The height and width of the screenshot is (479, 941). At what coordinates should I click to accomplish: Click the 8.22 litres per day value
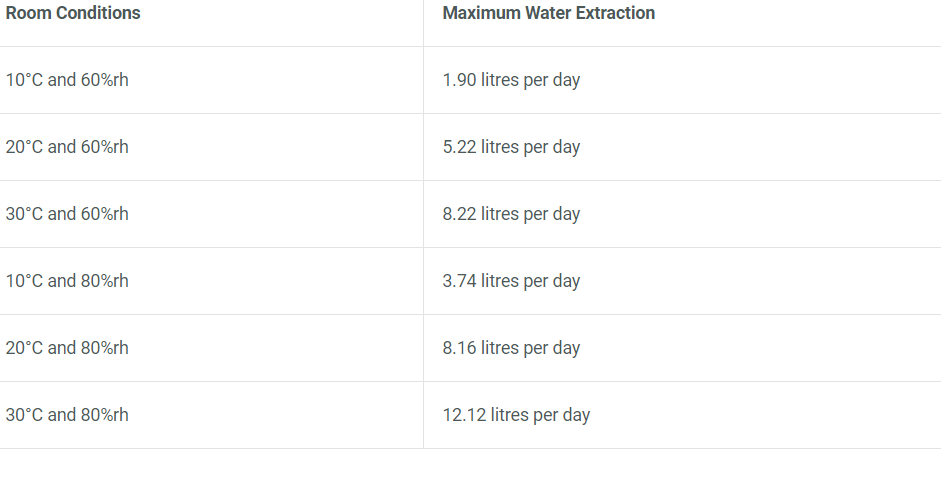tap(511, 214)
